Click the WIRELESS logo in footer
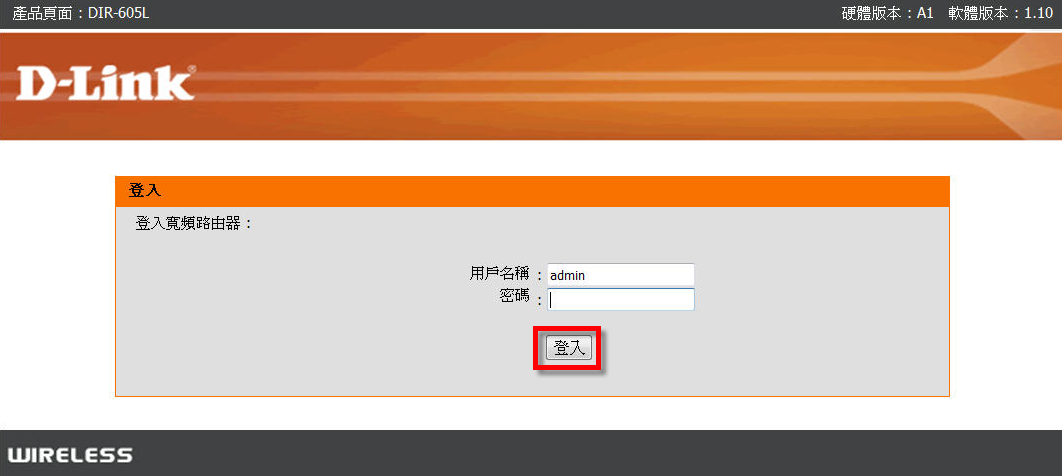The width and height of the screenshot is (1062, 476). click(70, 454)
